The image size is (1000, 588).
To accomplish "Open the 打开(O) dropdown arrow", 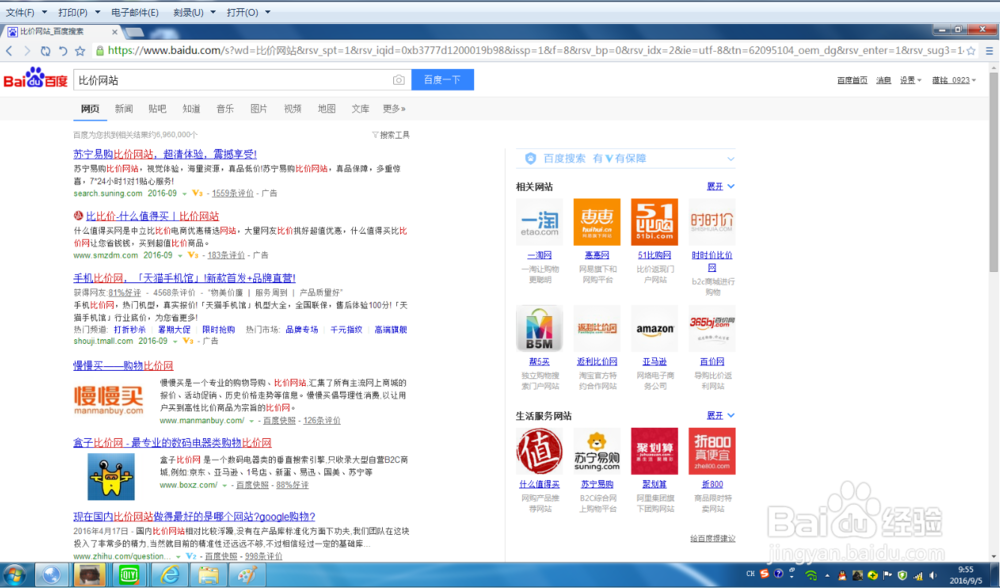I will click(268, 12).
